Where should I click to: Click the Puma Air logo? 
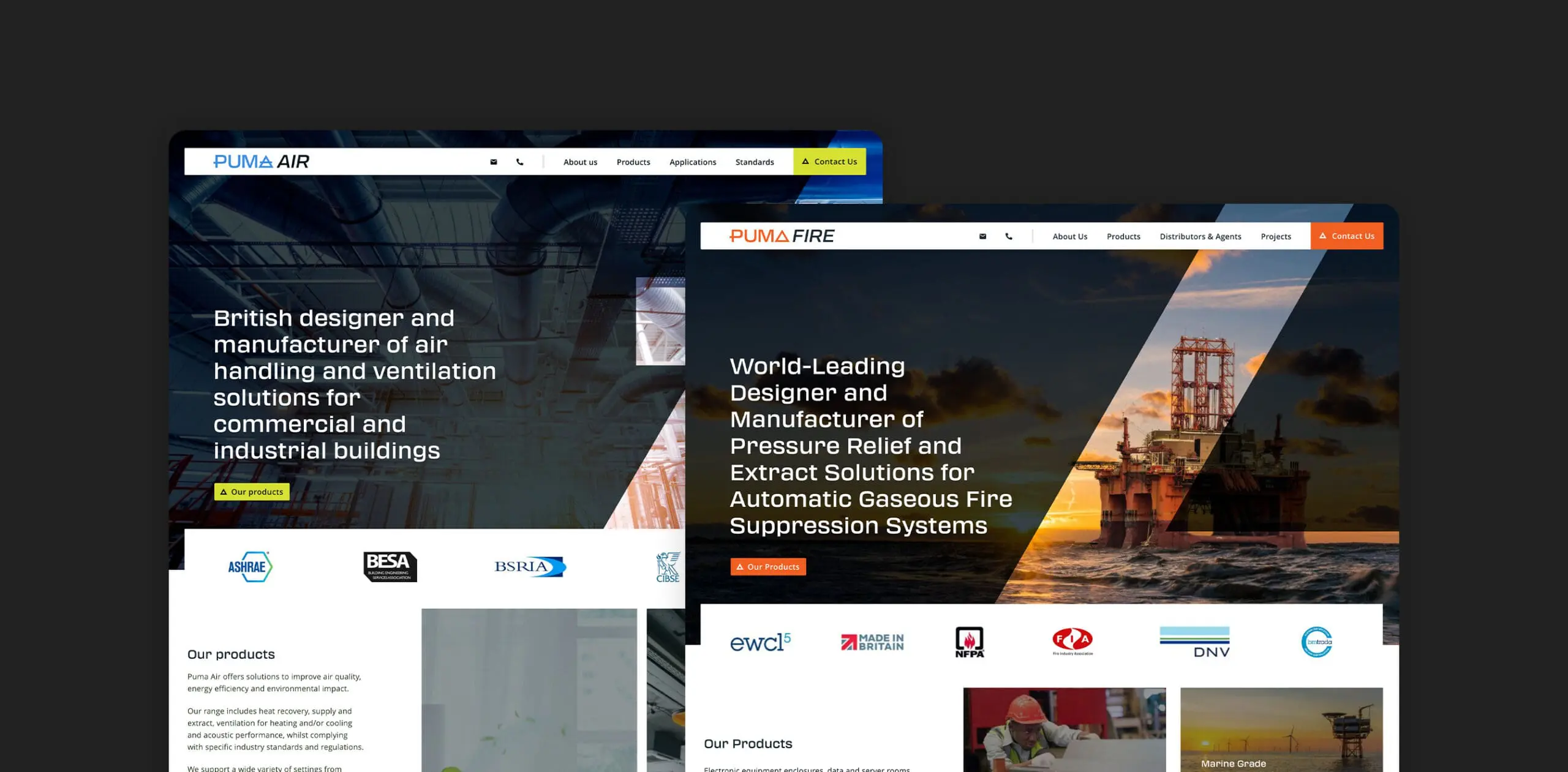click(261, 162)
